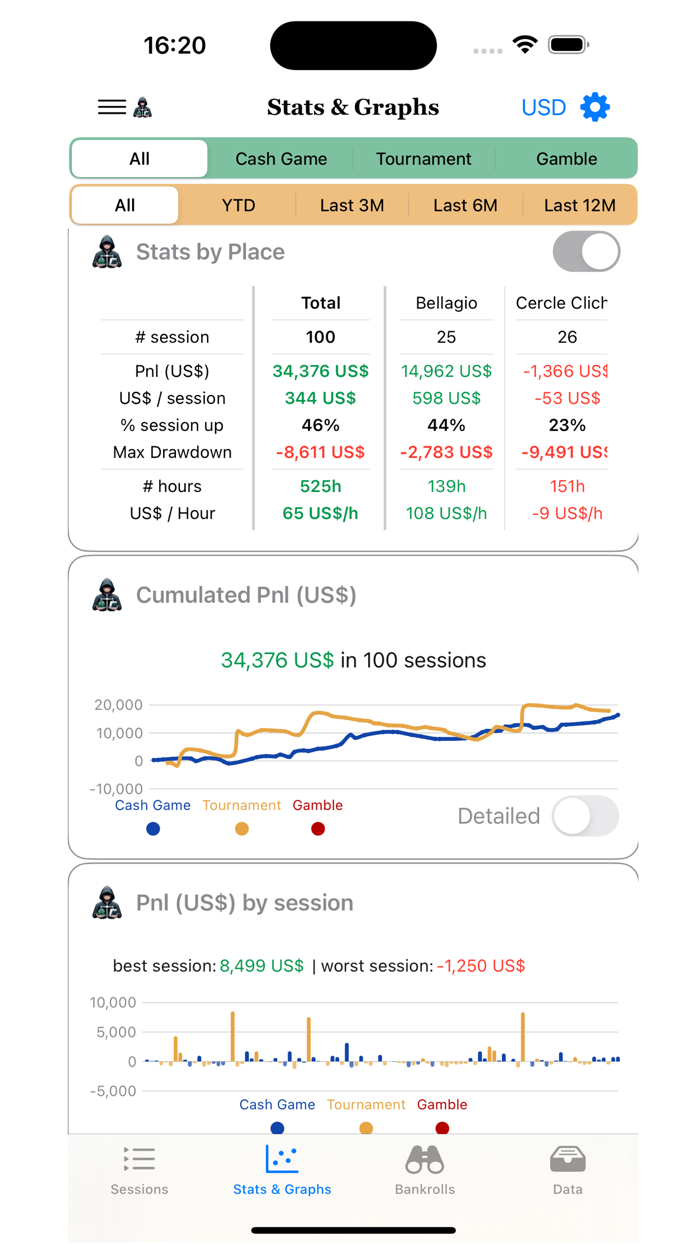Open Bankrolls via the binoculars icon
Viewport: 700px width, 1244px height.
pos(424,1160)
